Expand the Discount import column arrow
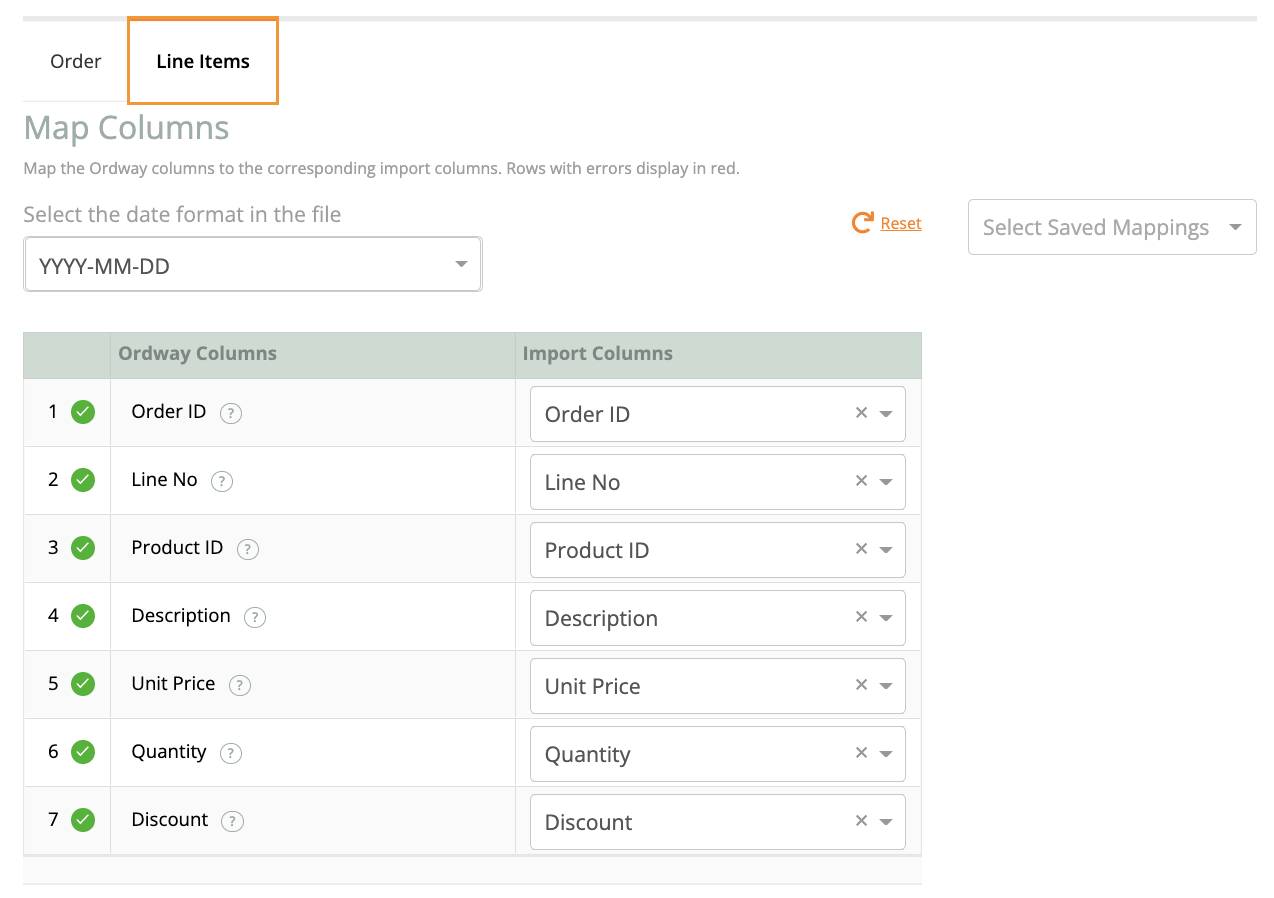1274x898 pixels. (x=886, y=822)
